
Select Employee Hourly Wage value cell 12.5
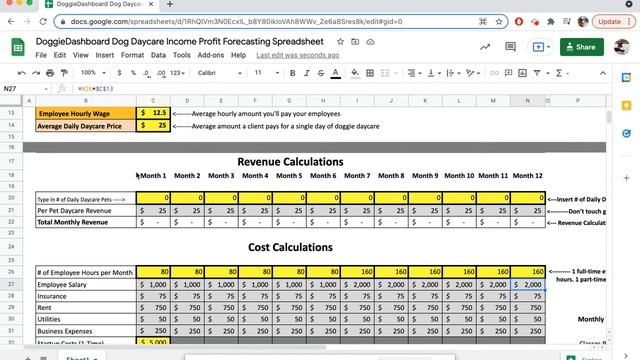click(x=153, y=113)
